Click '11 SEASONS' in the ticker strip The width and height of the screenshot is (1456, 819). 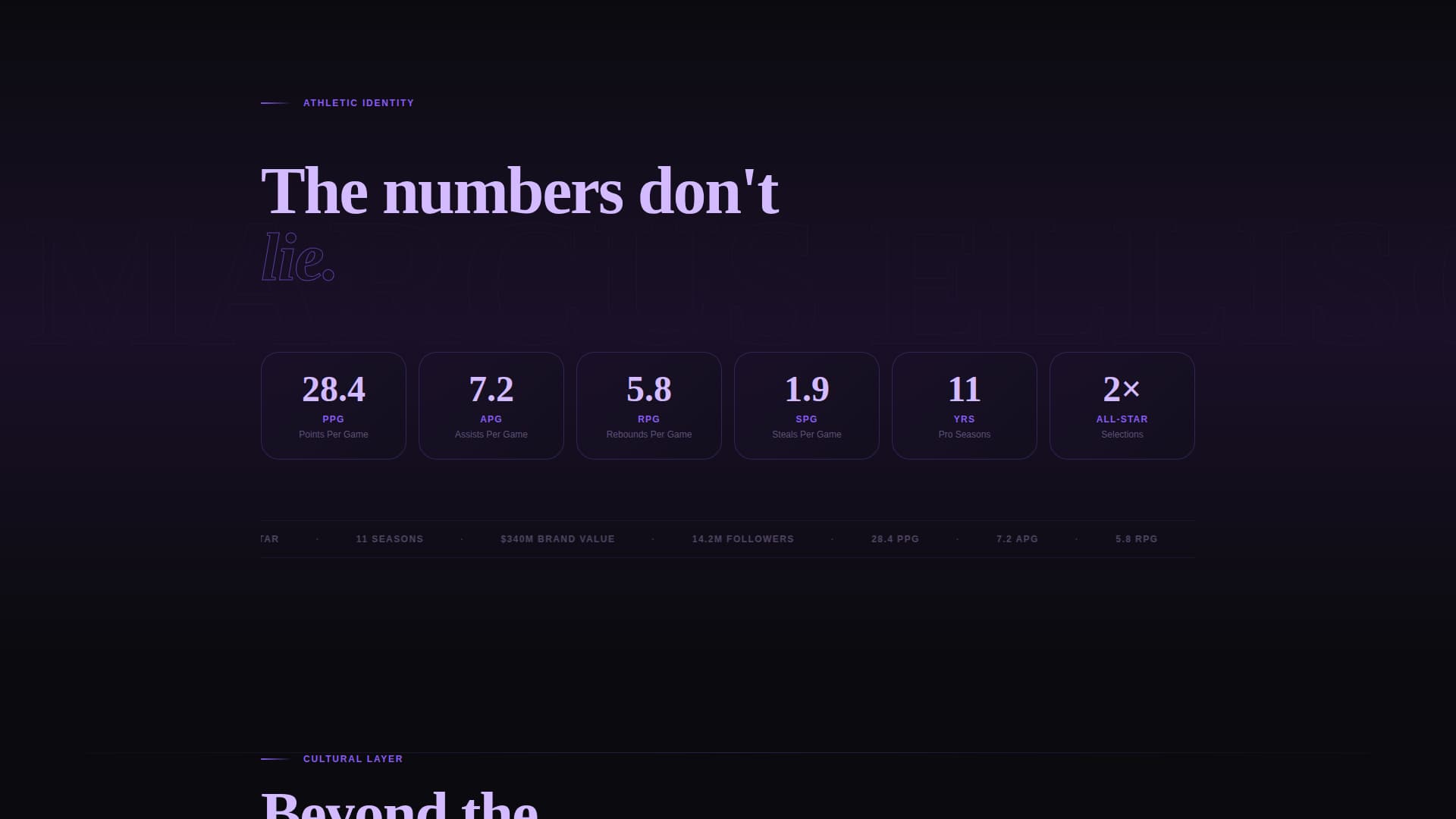coord(389,539)
